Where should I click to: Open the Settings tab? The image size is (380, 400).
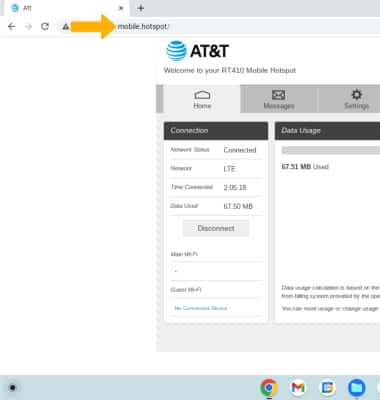tap(356, 99)
